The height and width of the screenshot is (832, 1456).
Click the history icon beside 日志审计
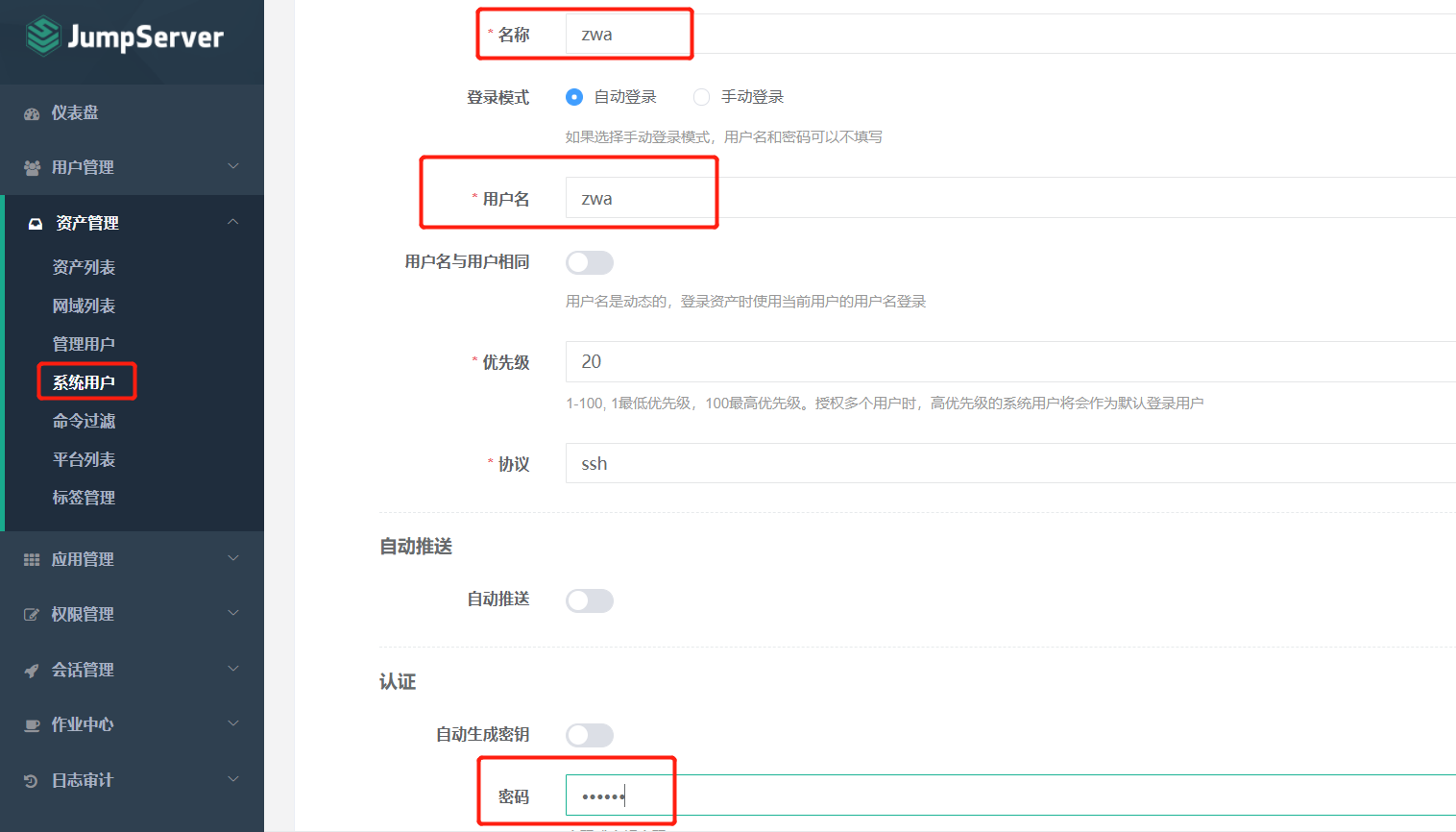(x=32, y=781)
